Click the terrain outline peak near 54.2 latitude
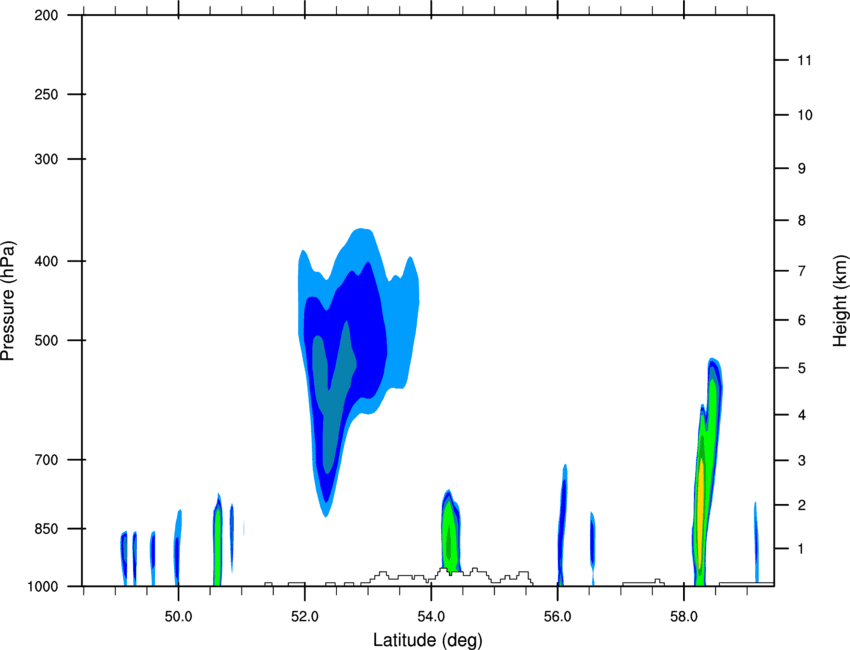Screen dimensions: 850x650 pos(443,570)
